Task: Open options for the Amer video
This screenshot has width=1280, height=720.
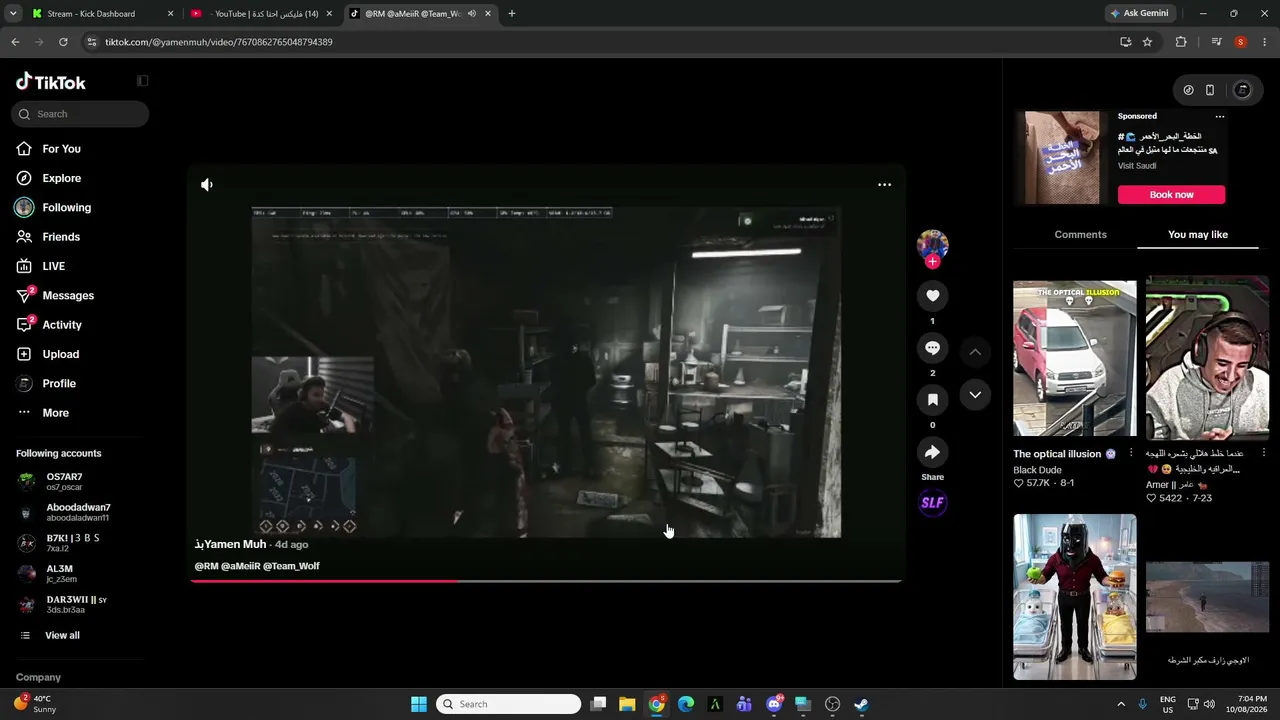Action: (1263, 453)
